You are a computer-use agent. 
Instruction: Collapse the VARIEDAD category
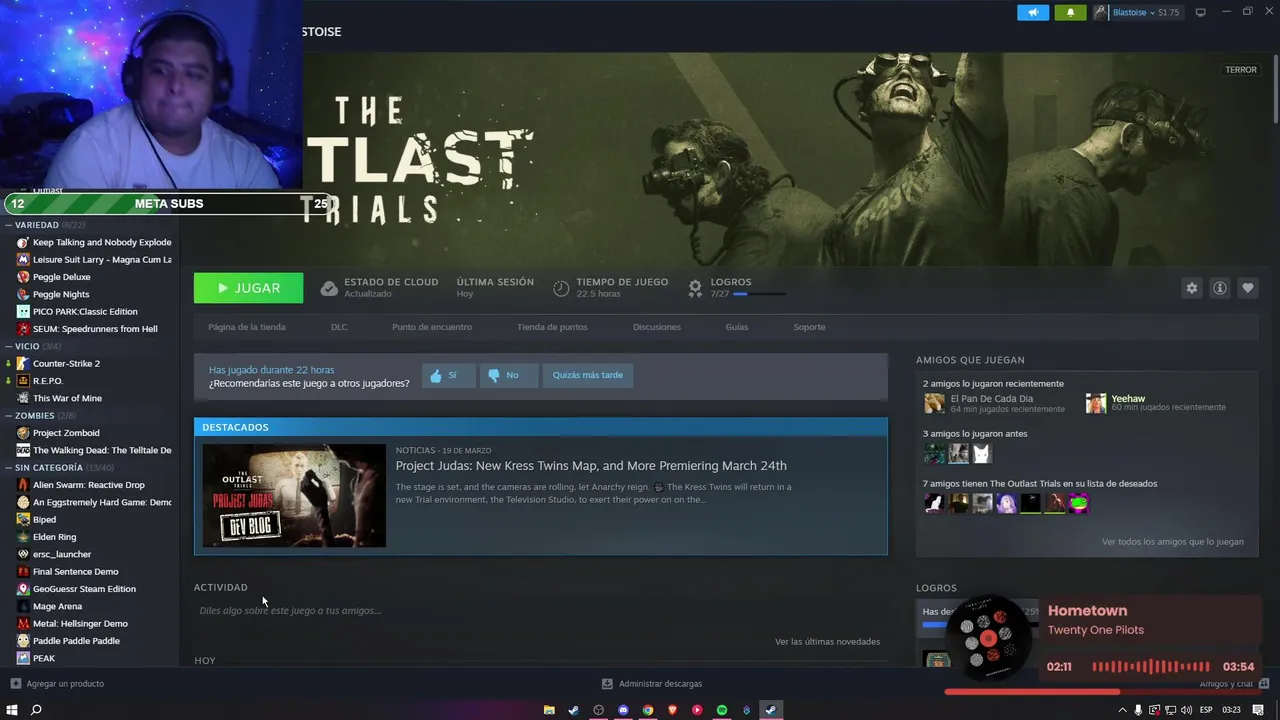coord(8,225)
